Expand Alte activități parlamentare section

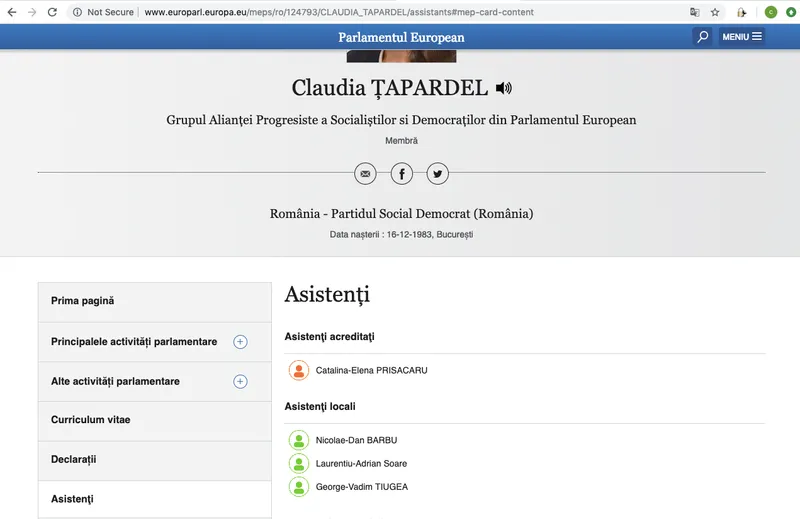click(240, 382)
